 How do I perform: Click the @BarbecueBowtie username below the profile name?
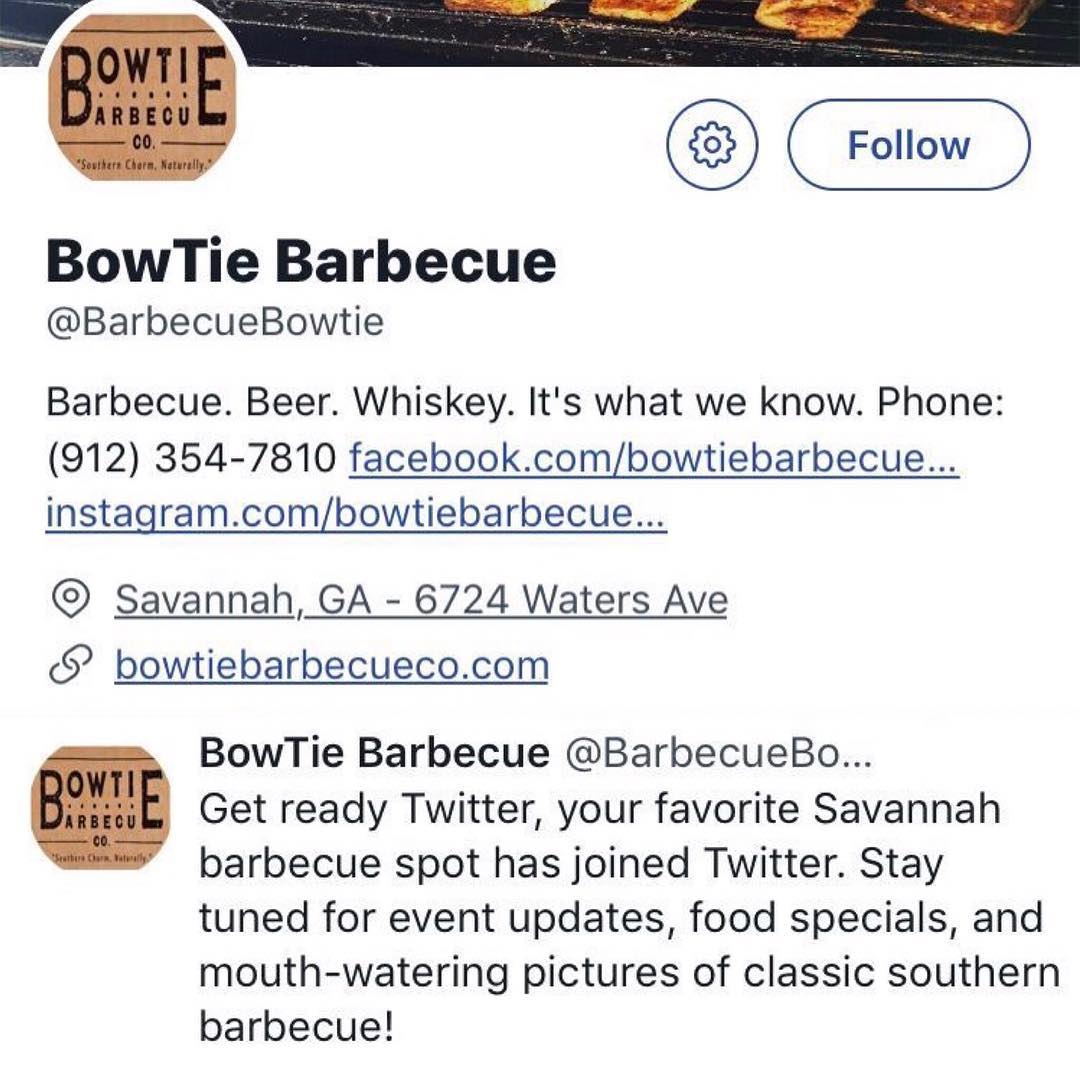(x=216, y=320)
